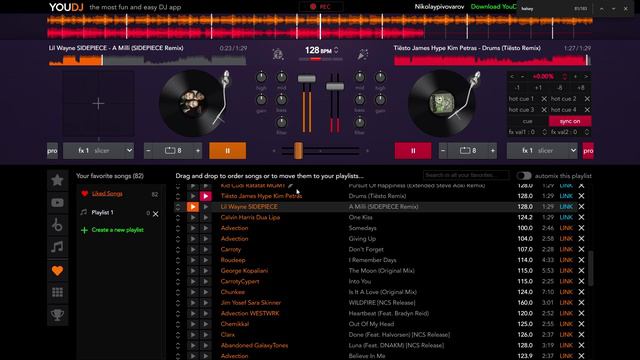Load Roudeep track onto the left deck
This screenshot has width=640, height=360.
[193, 260]
